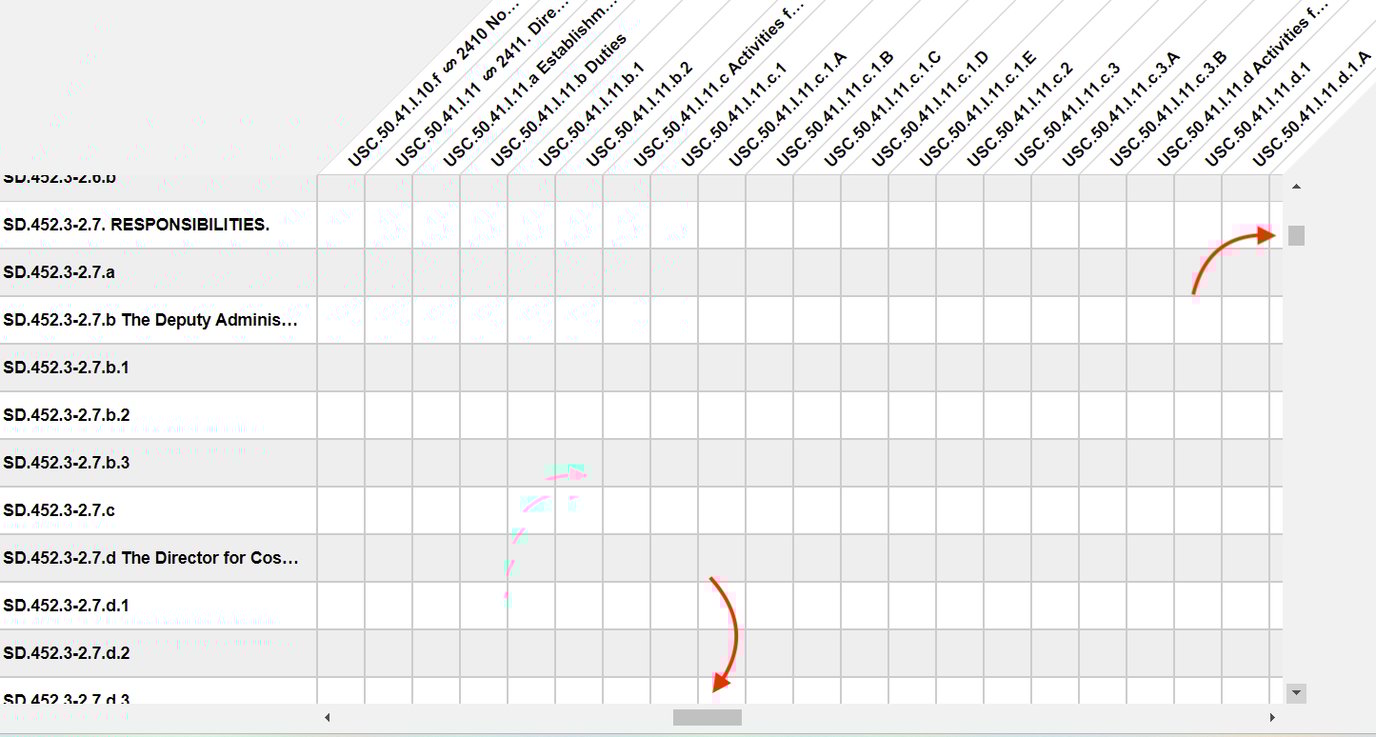
Task: Click the vertical scrollbar up arrow
Action: 1296,185
